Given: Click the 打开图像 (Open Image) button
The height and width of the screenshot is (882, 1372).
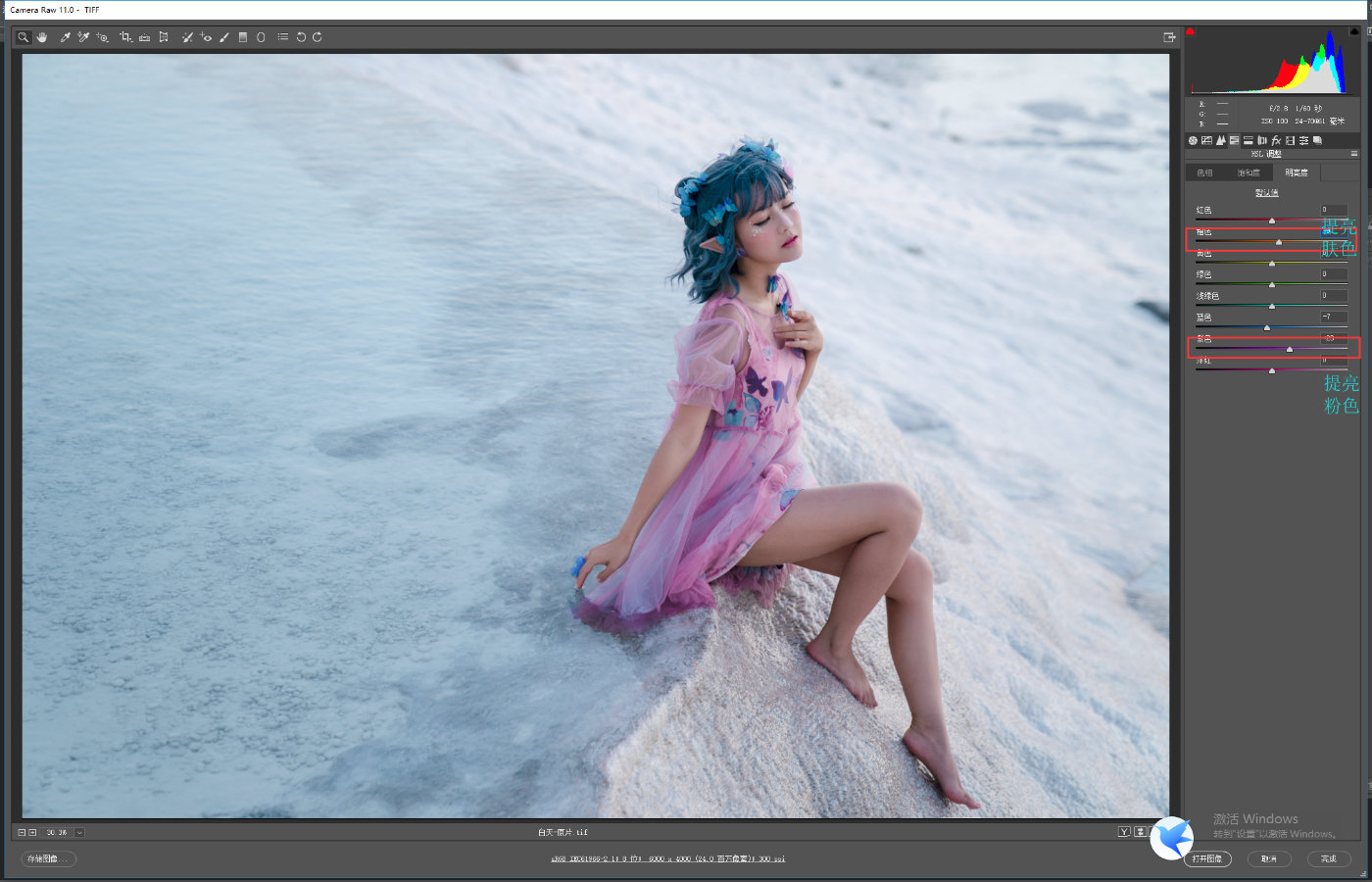Looking at the screenshot, I should (x=1207, y=858).
